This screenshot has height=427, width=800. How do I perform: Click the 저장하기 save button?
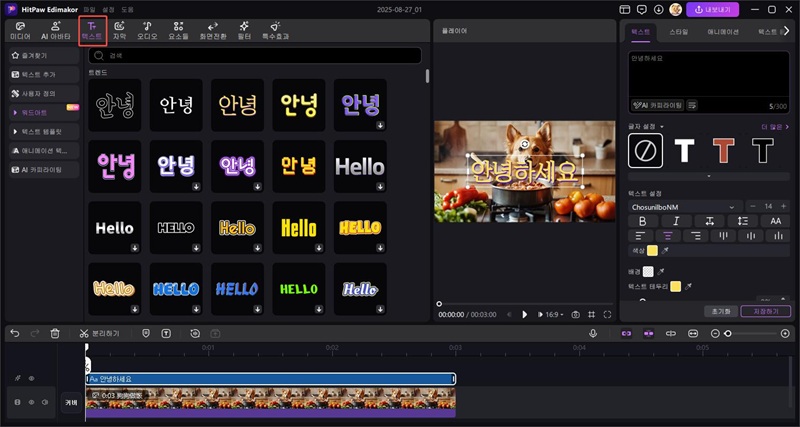click(765, 311)
